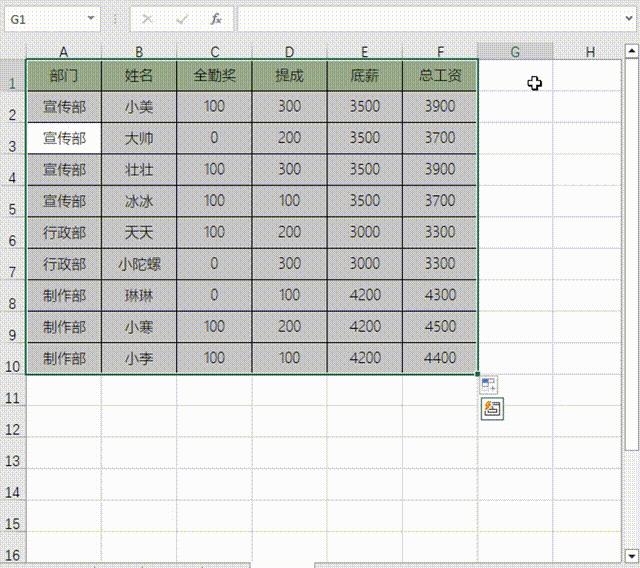Screen dimensions: 640x568
Task: Select the cell with name 小李
Action: pos(139,358)
